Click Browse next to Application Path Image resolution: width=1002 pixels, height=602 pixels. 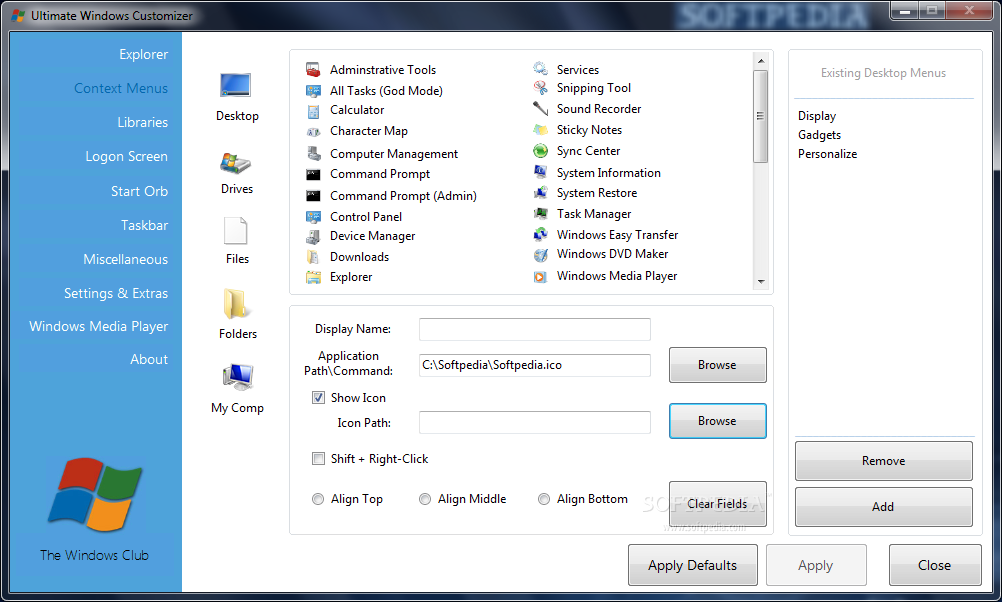(718, 365)
